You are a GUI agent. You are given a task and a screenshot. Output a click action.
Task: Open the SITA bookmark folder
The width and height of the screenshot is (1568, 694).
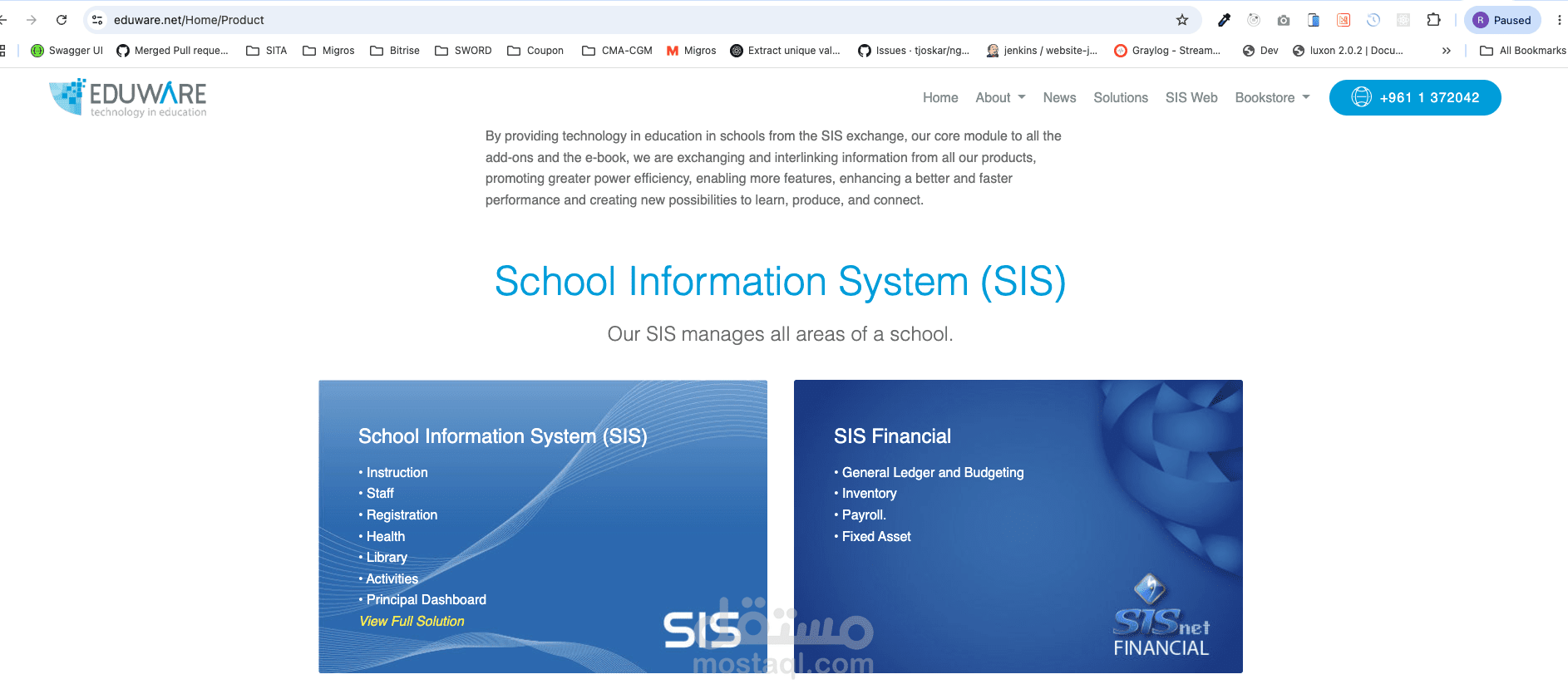(x=267, y=51)
